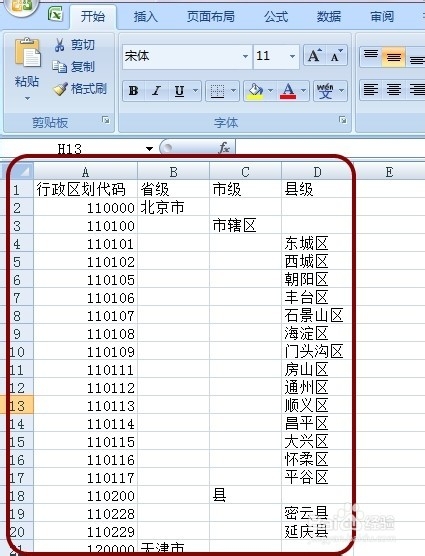
Task: Click Align Text Left icon
Action: click(371, 90)
